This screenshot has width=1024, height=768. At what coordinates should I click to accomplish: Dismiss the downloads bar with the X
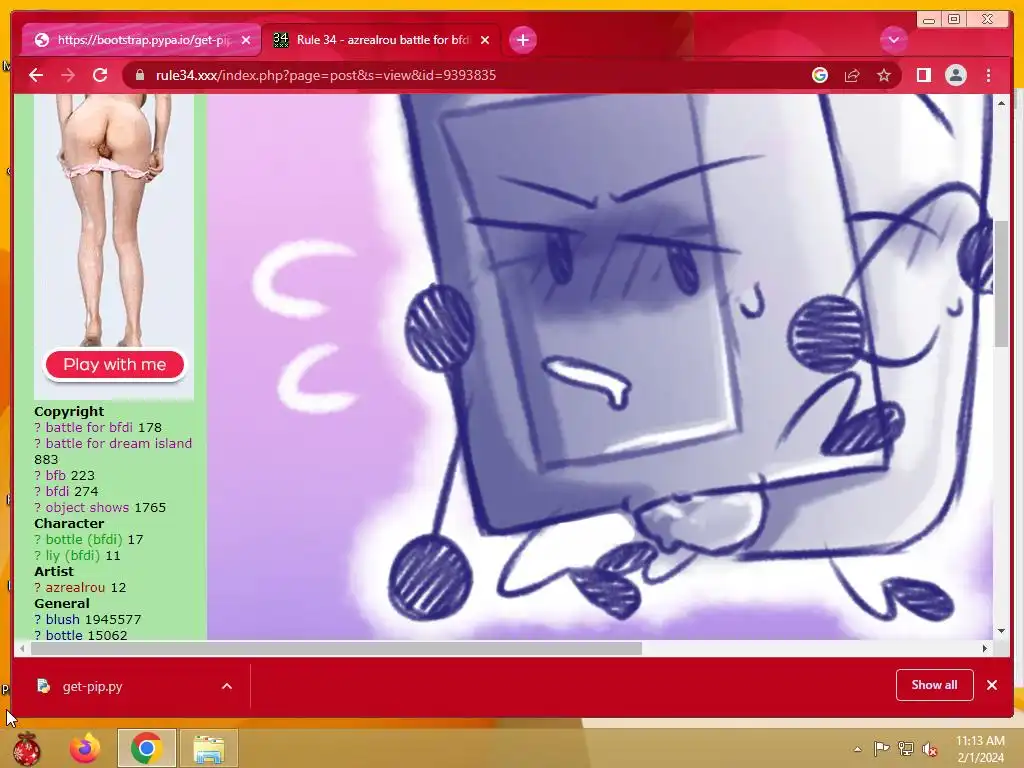[x=992, y=685]
